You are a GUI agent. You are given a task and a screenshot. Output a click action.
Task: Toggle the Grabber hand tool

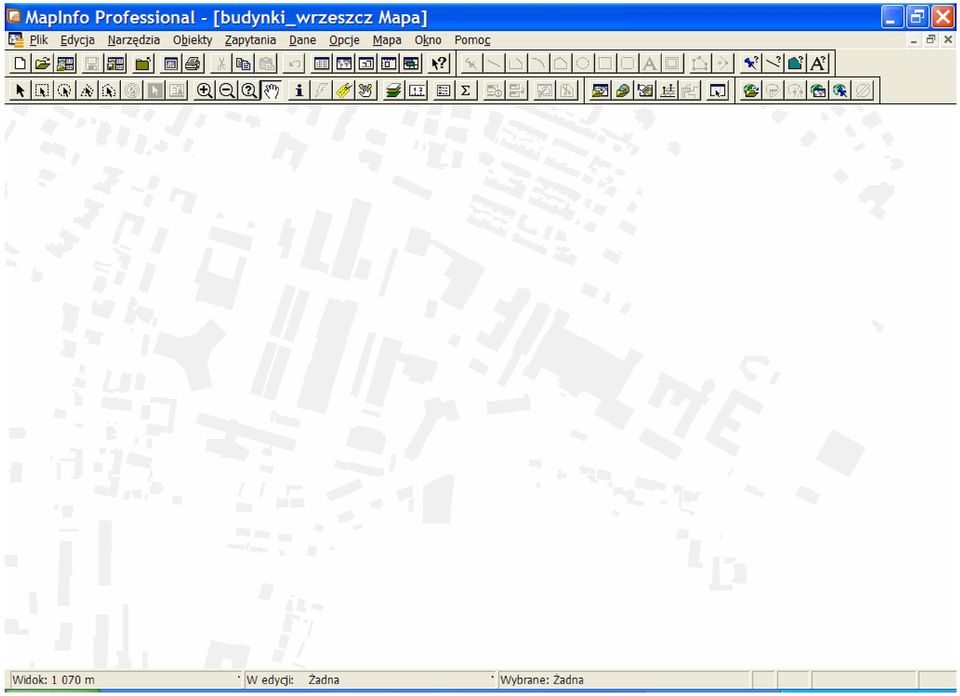point(271,91)
